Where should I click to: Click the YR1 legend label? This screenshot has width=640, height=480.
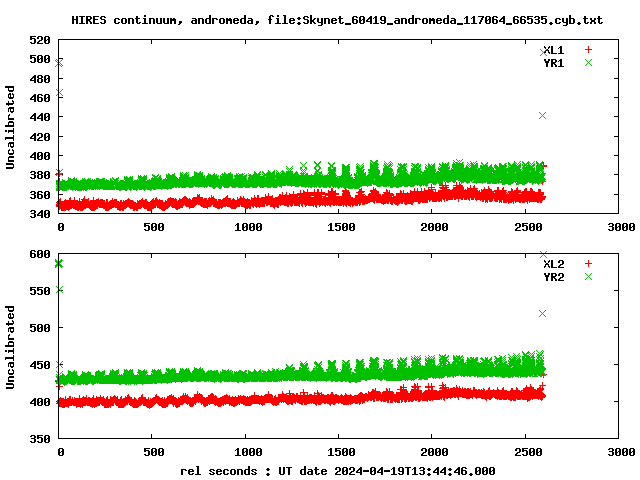[554, 63]
